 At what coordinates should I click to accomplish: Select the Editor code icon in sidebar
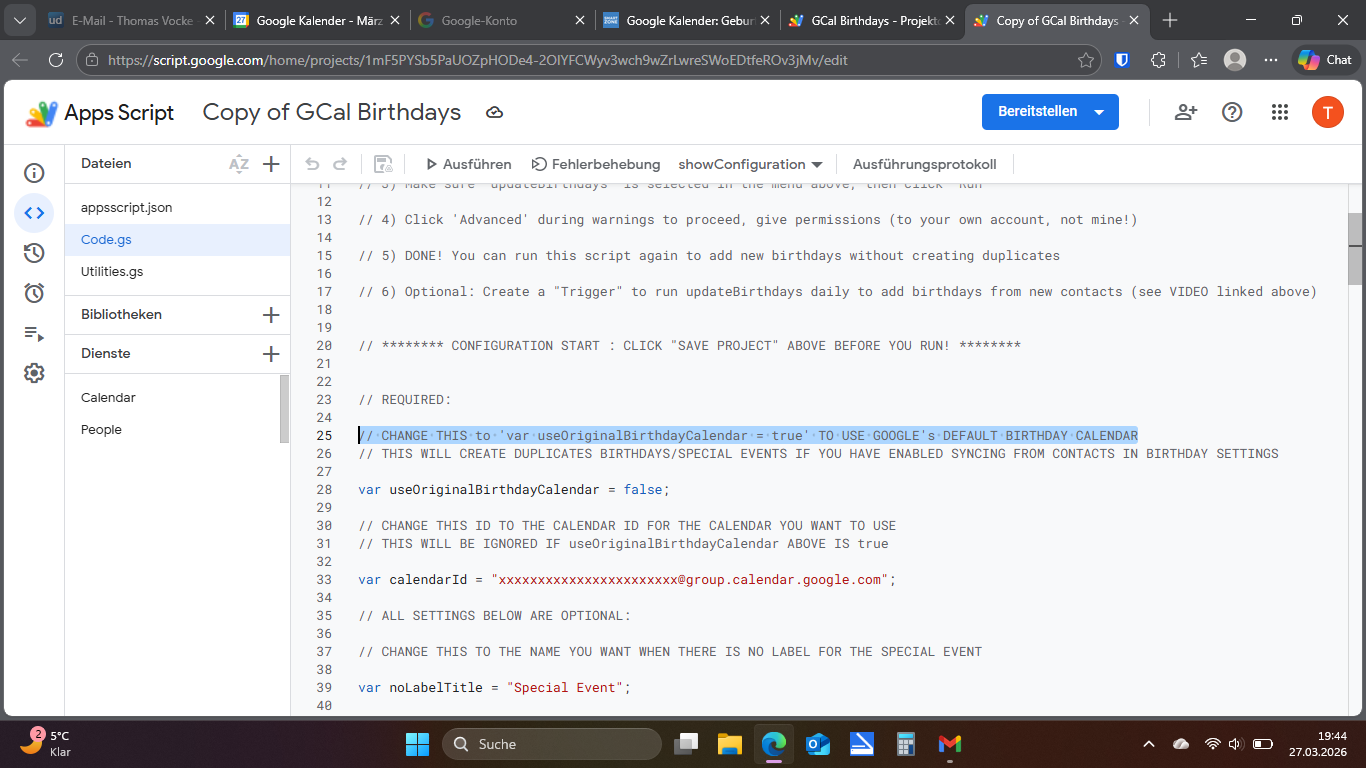(x=34, y=213)
